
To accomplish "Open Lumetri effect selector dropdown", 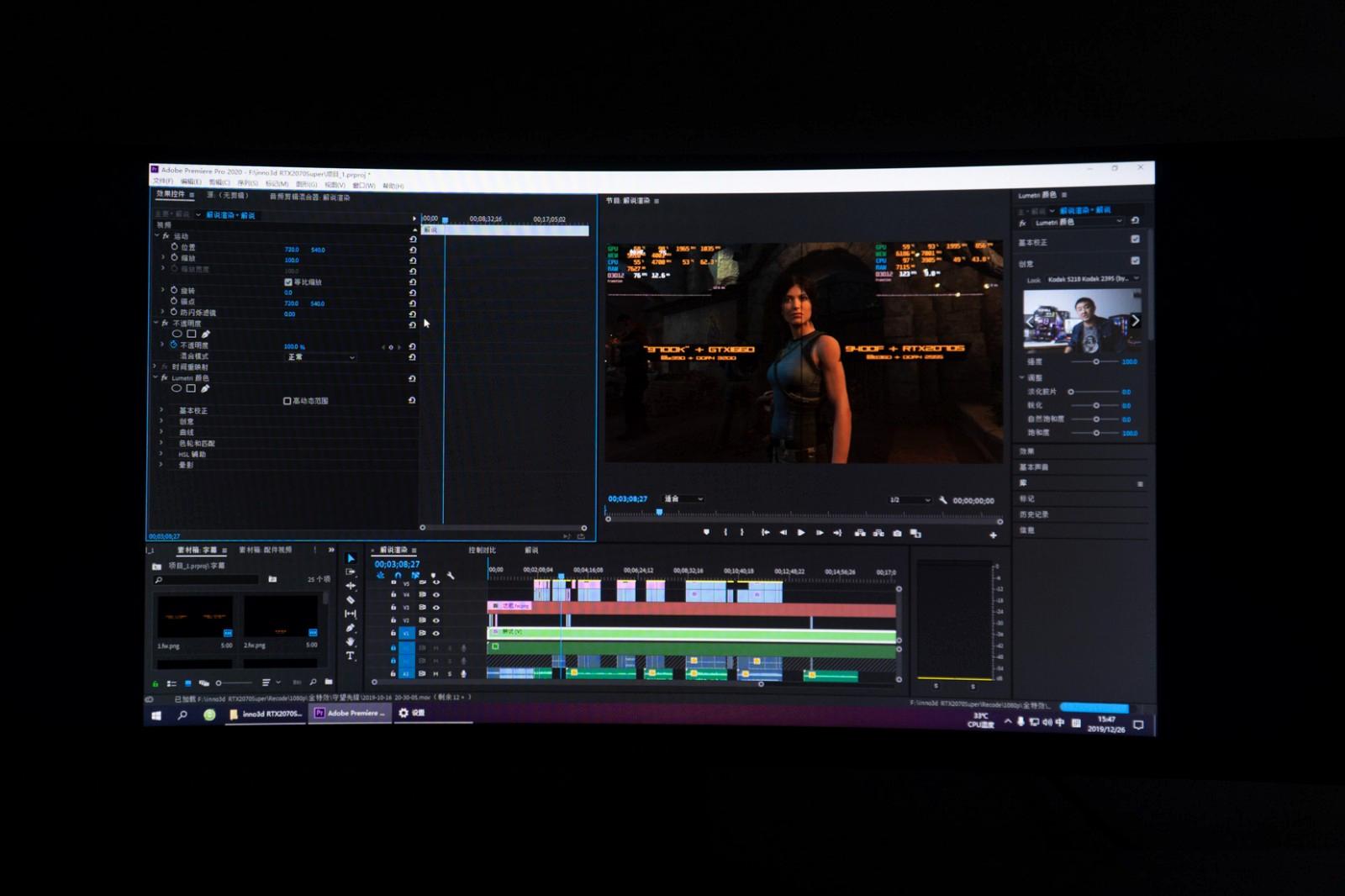I will click(x=1079, y=223).
